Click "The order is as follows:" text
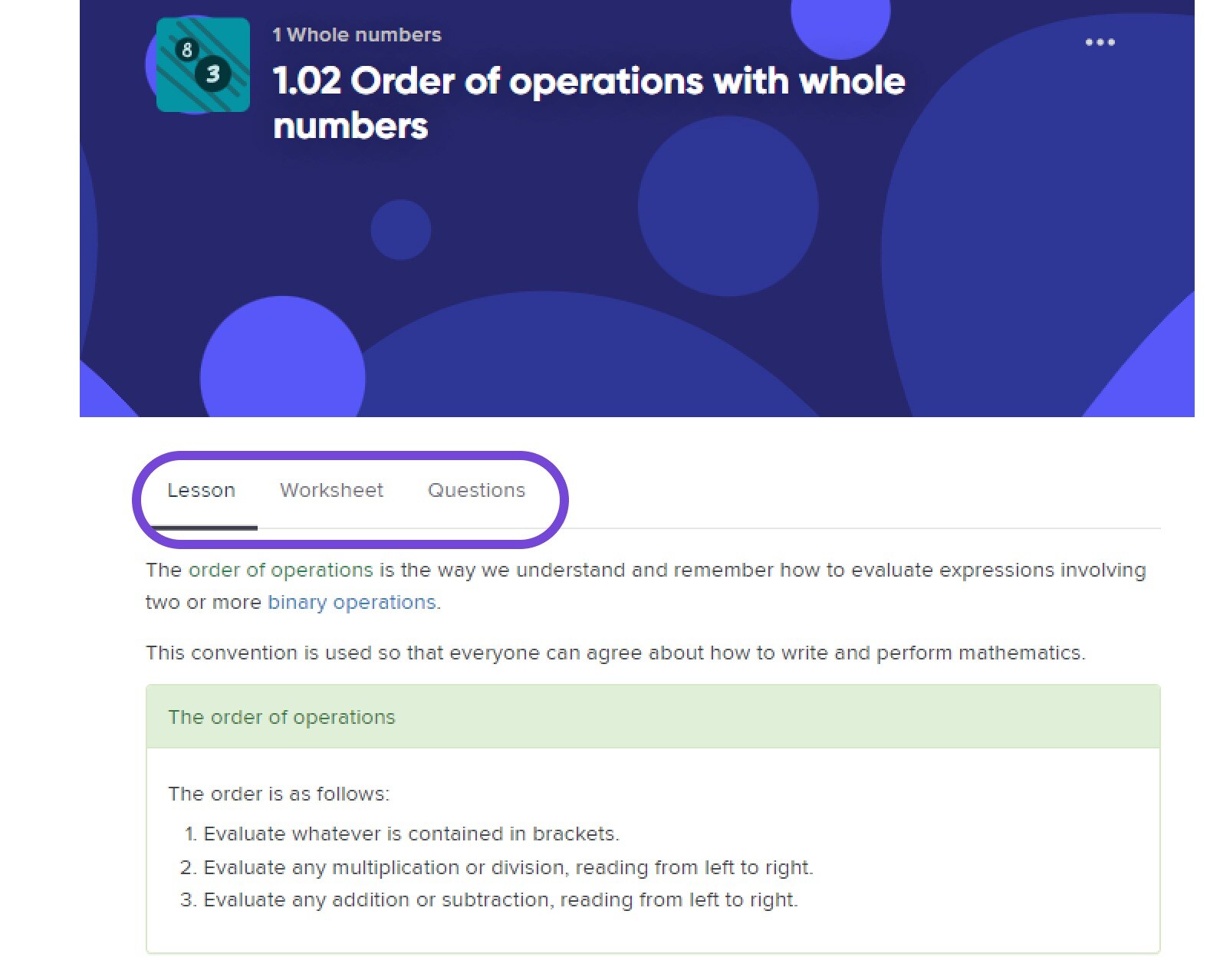1210x980 pixels. (278, 794)
